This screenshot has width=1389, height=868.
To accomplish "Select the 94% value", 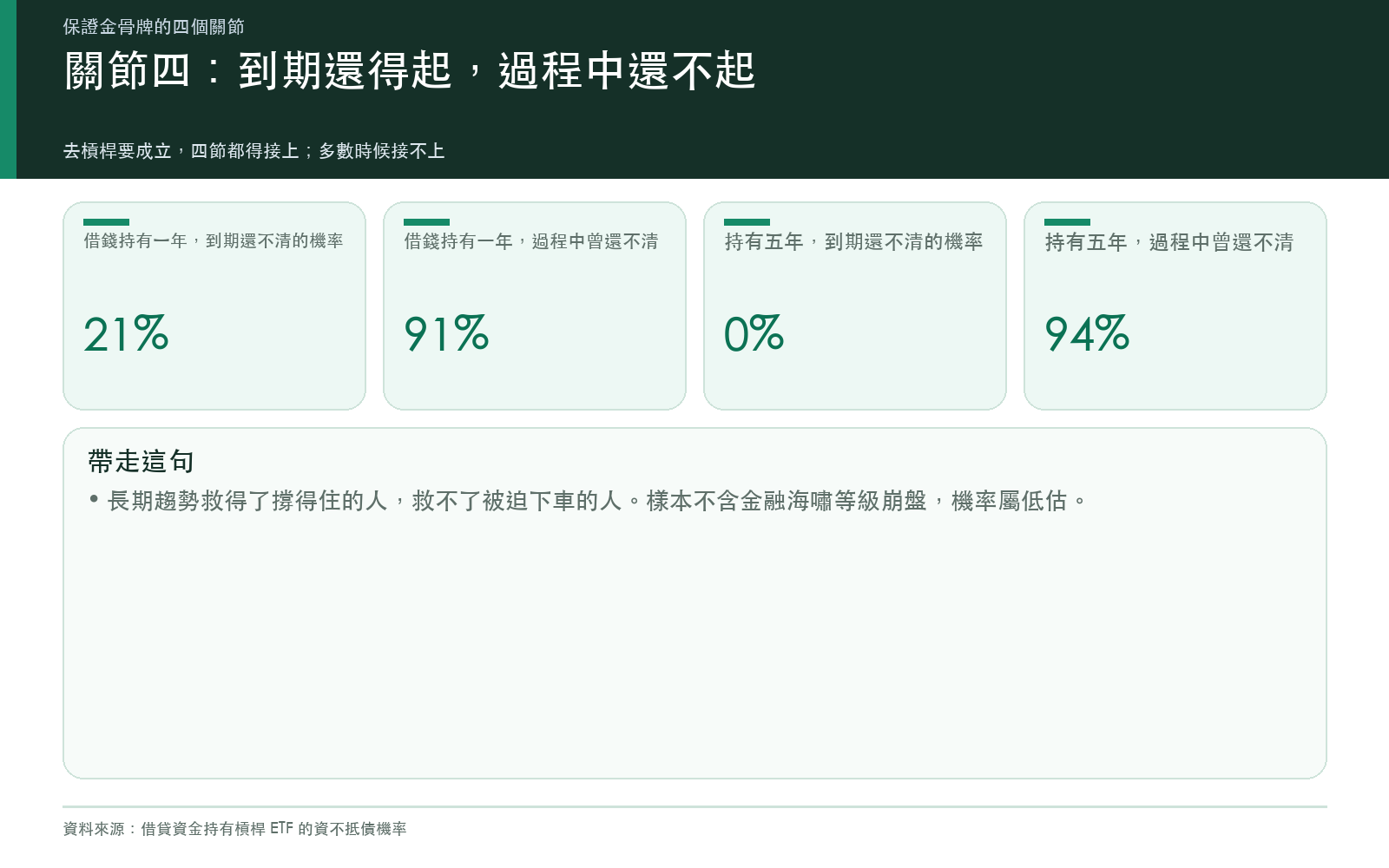I will [1087, 334].
